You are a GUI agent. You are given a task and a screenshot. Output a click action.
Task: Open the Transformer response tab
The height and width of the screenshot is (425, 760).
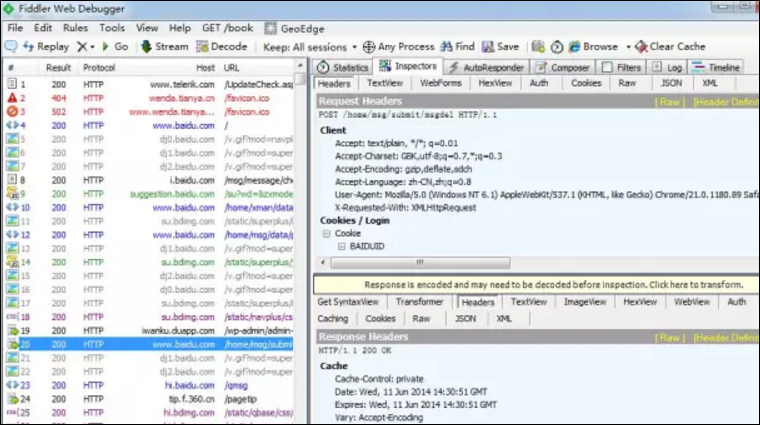coord(419,302)
